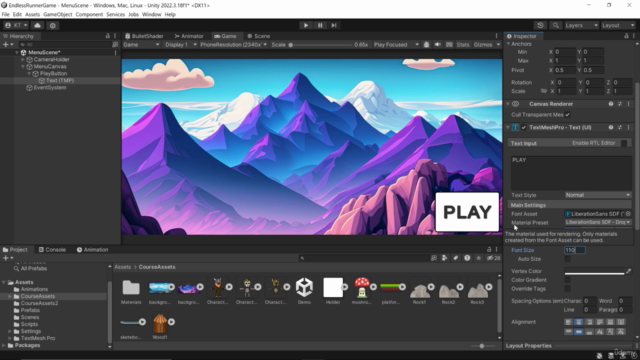The height and width of the screenshot is (360, 640).
Task: Lock the Inspector panel
Action: coord(626,36)
